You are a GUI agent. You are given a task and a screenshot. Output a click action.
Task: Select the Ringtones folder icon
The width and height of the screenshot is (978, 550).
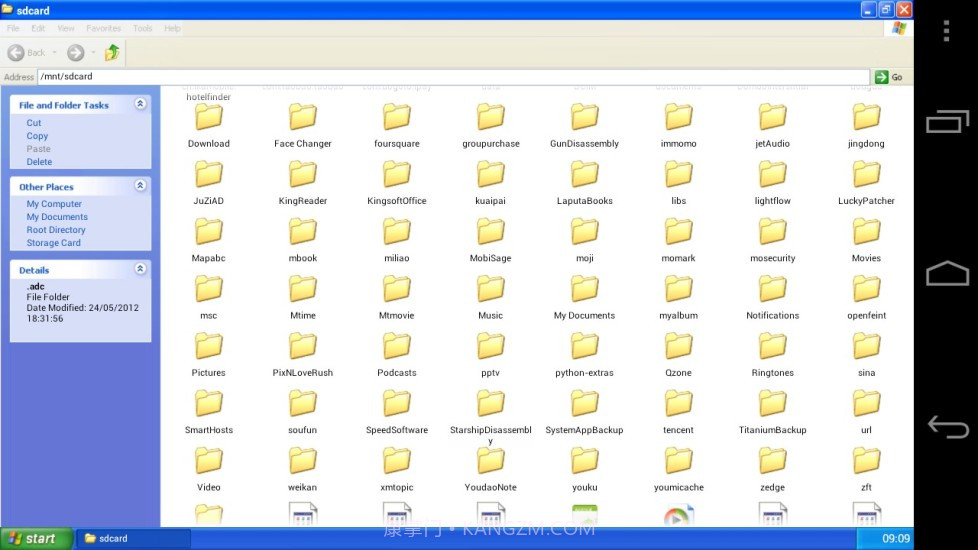(x=772, y=347)
